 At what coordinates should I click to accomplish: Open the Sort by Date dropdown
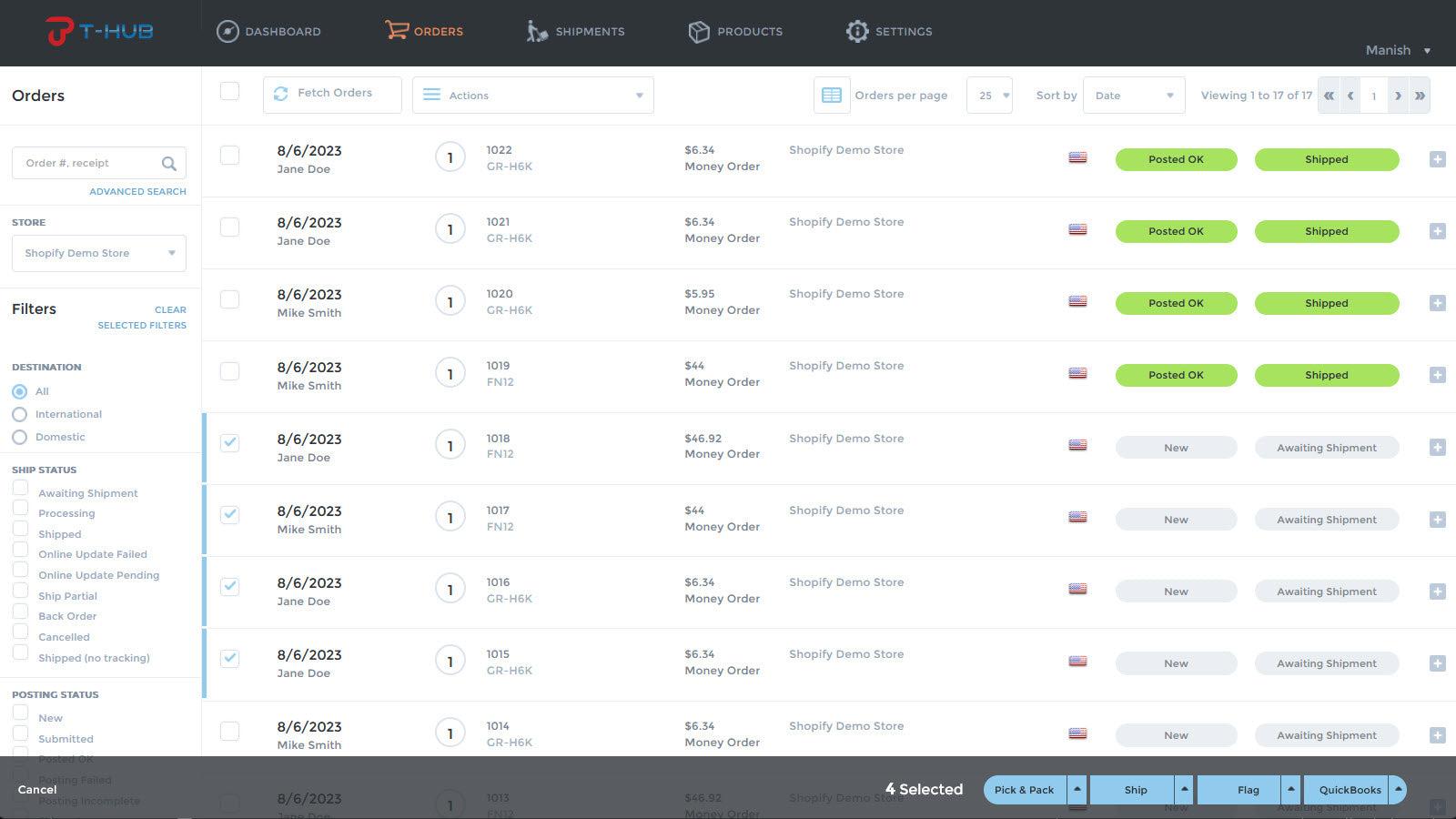1133,95
